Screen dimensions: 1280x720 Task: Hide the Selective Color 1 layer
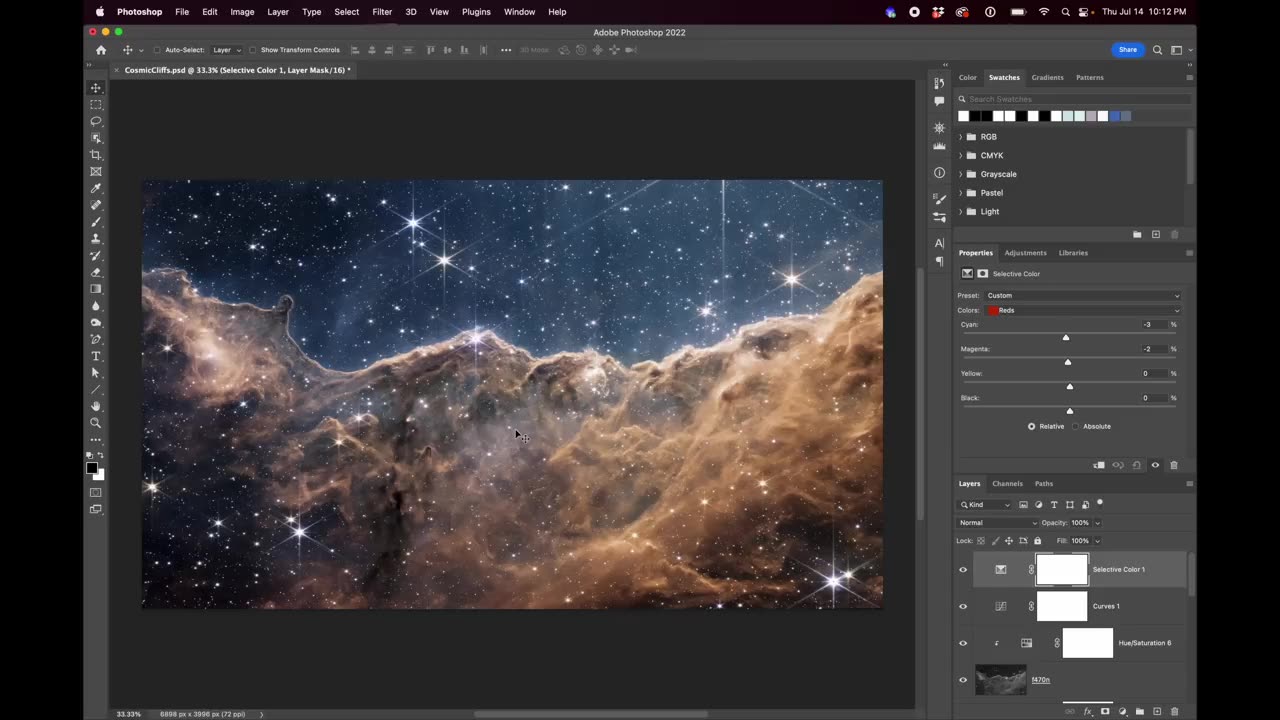click(963, 570)
